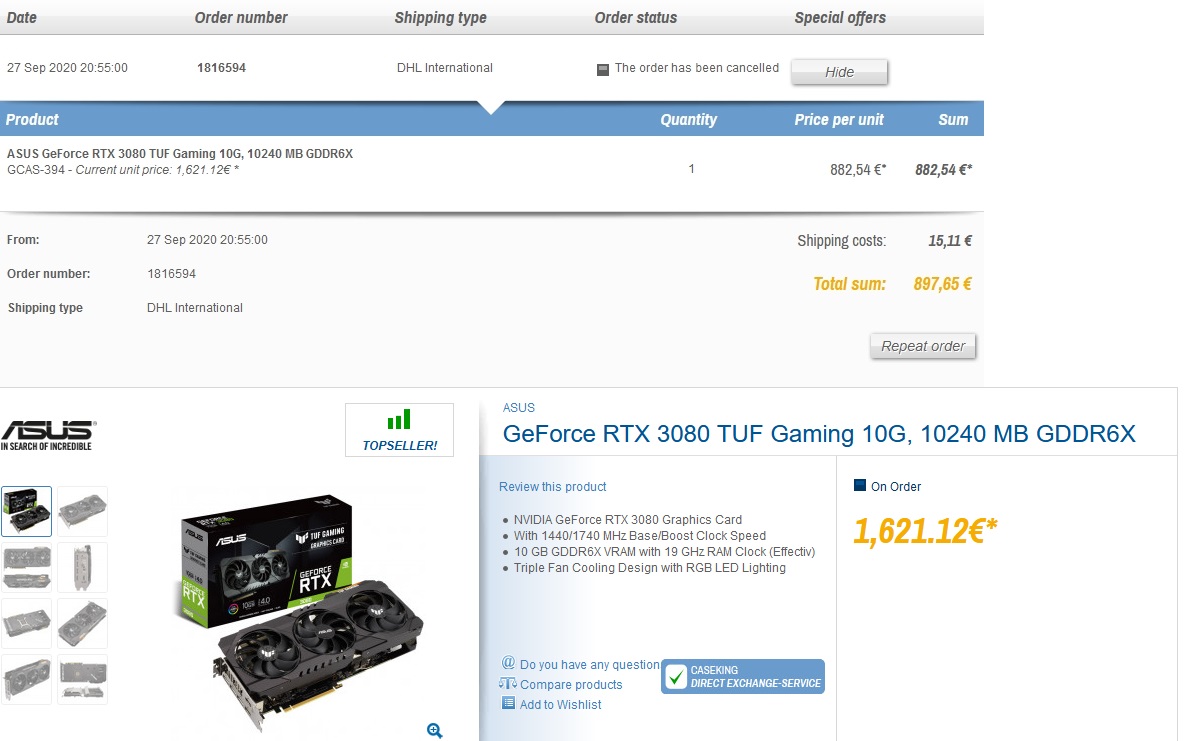Select the thumbnail showing the upright side view
This screenshot has width=1188, height=741.
click(x=83, y=567)
